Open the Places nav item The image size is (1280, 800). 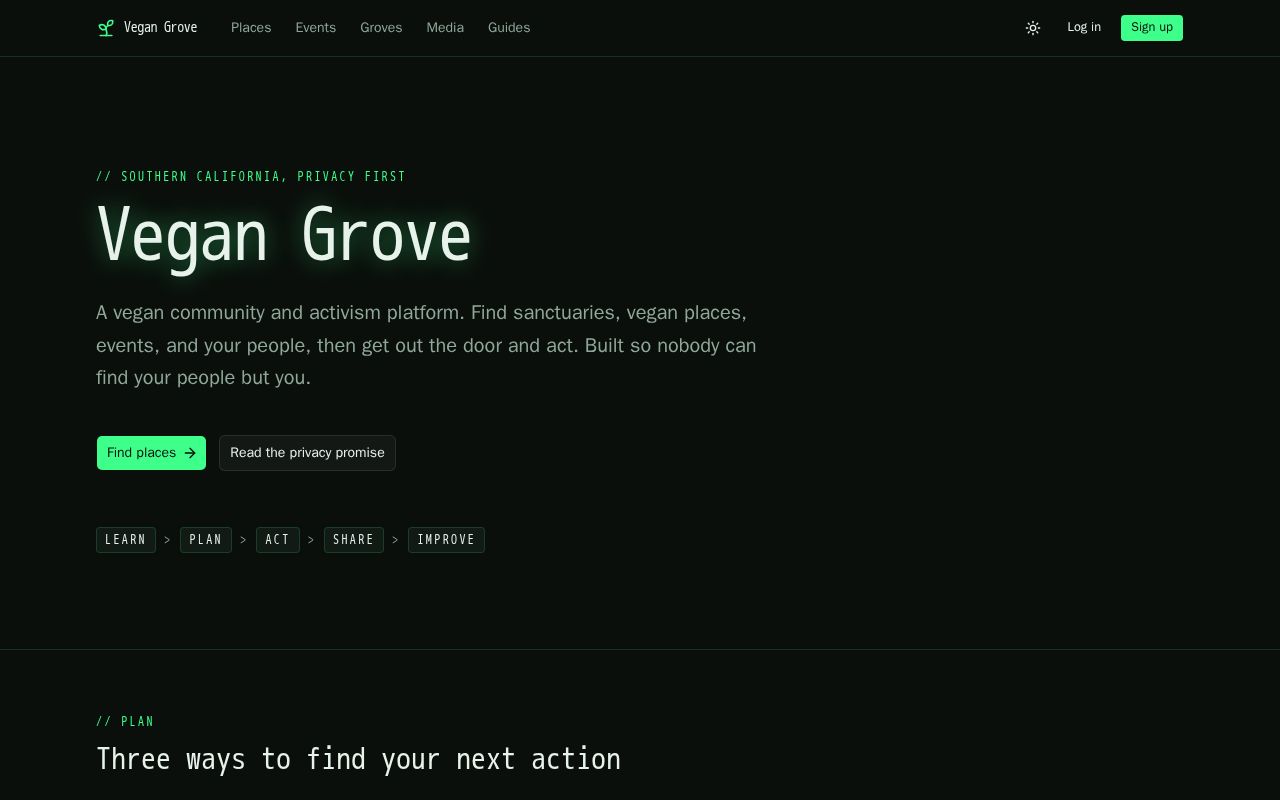coord(251,28)
